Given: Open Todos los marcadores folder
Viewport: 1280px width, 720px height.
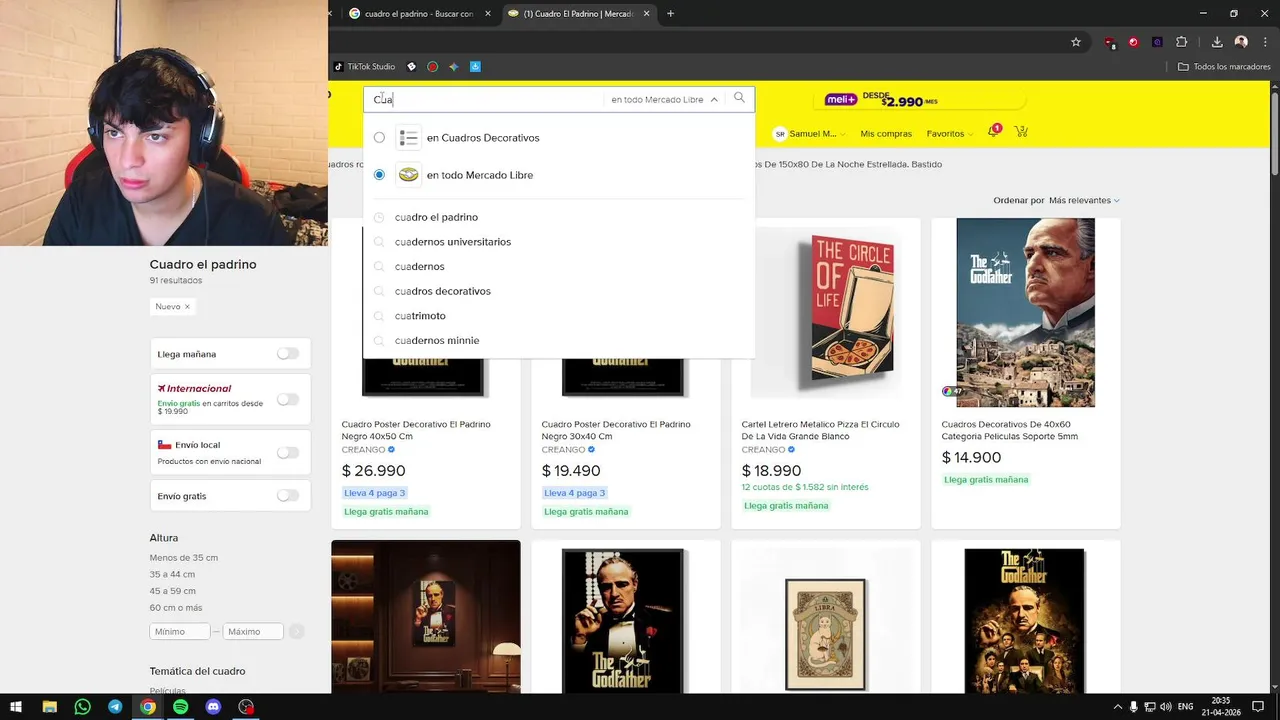Looking at the screenshot, I should point(1224,67).
